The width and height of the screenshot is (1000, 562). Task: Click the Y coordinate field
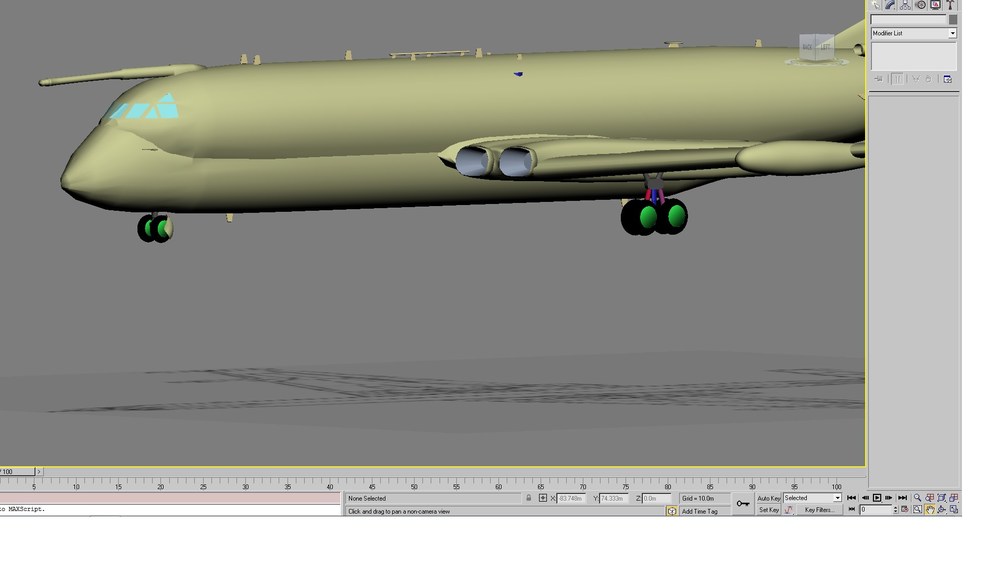[614, 498]
